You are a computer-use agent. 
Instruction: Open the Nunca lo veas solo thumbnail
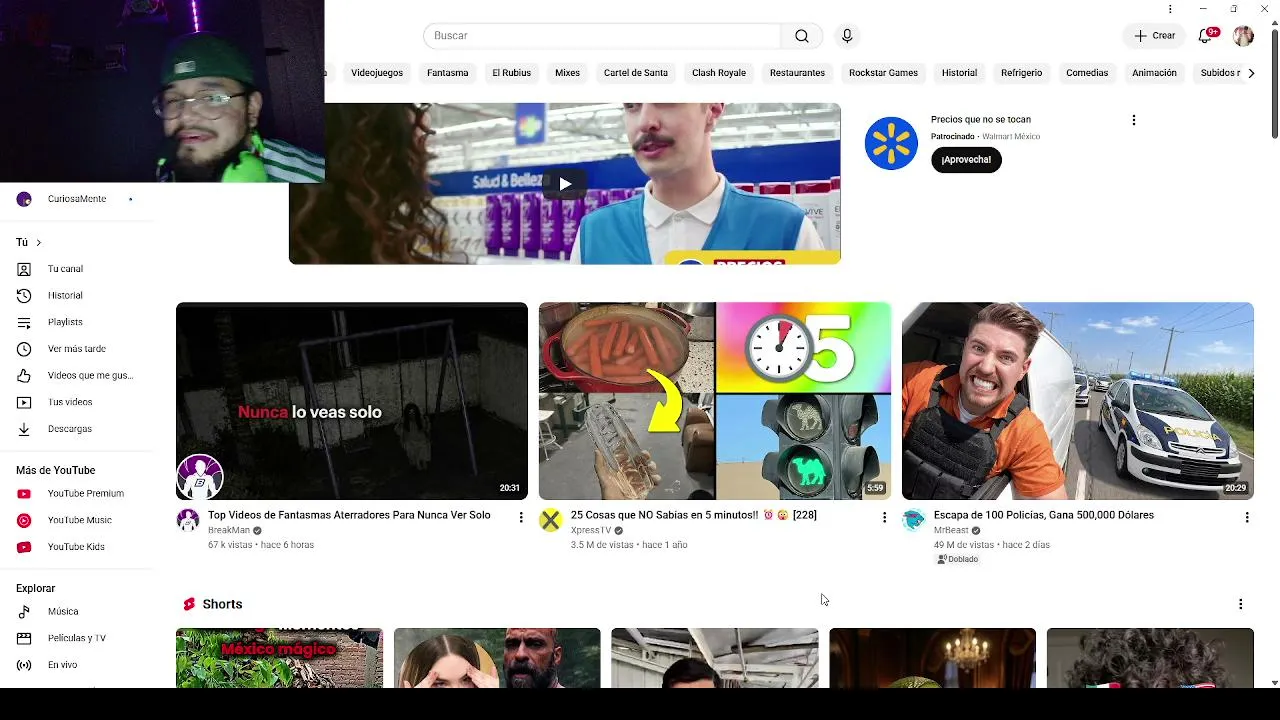pos(352,401)
